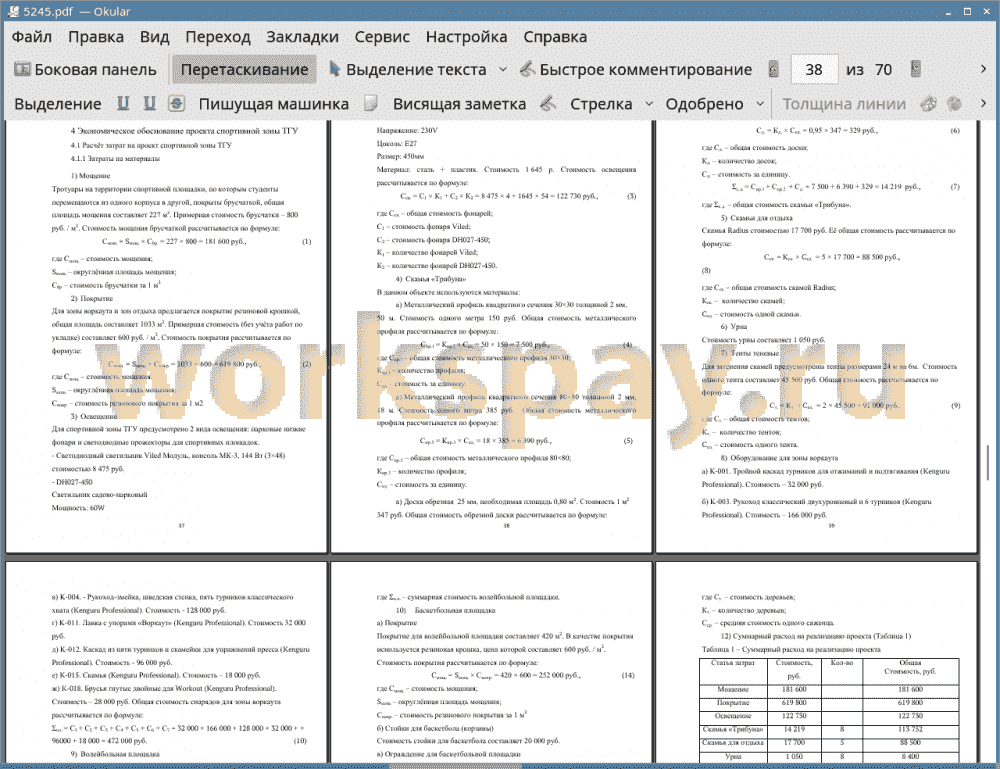Open the Сервис menu

point(382,37)
